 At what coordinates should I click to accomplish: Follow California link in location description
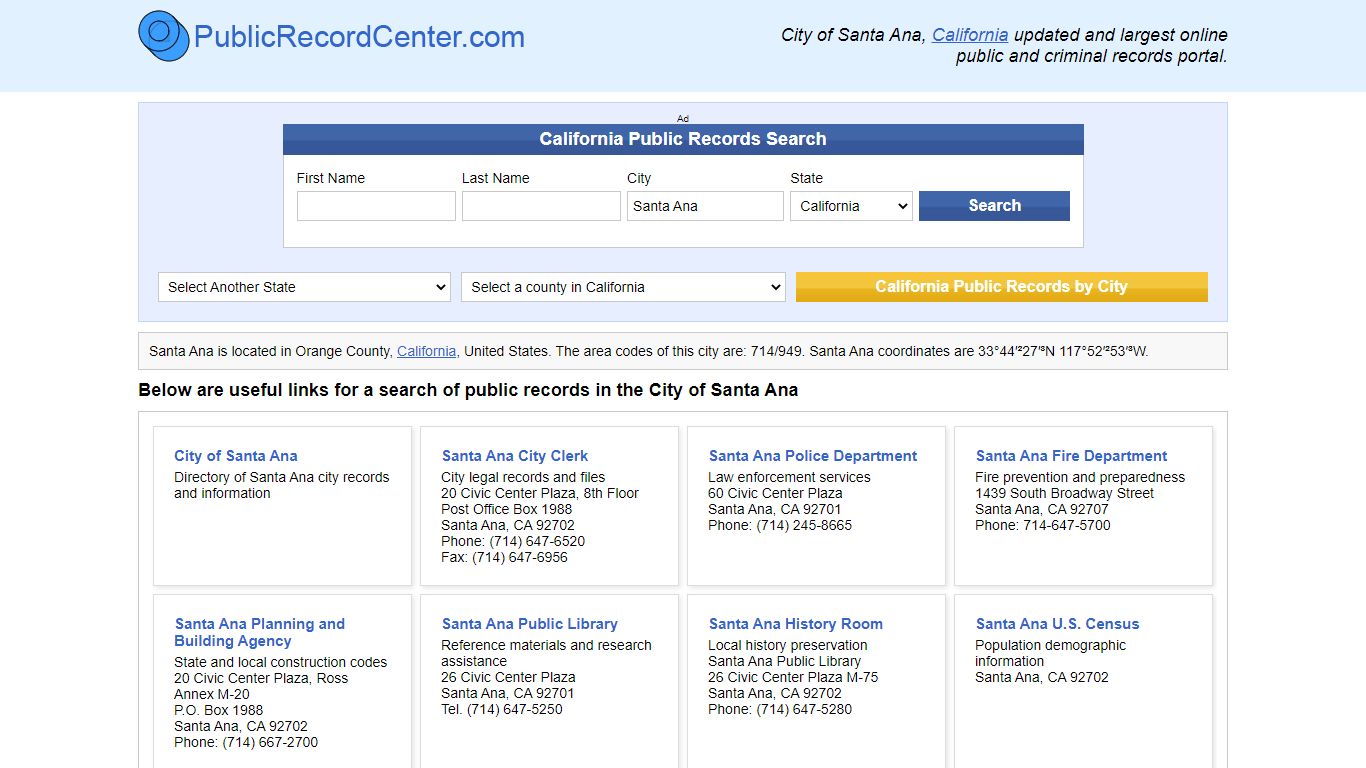(x=426, y=351)
